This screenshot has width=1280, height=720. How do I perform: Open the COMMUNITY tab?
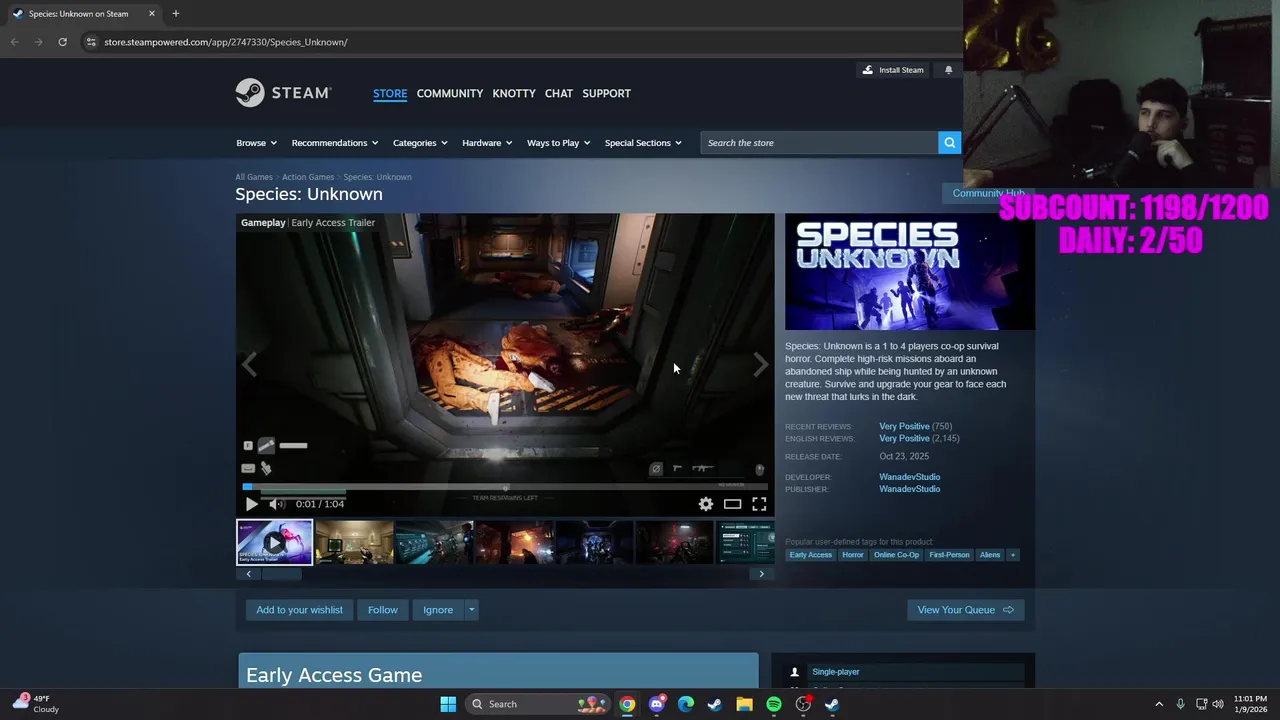(x=450, y=94)
